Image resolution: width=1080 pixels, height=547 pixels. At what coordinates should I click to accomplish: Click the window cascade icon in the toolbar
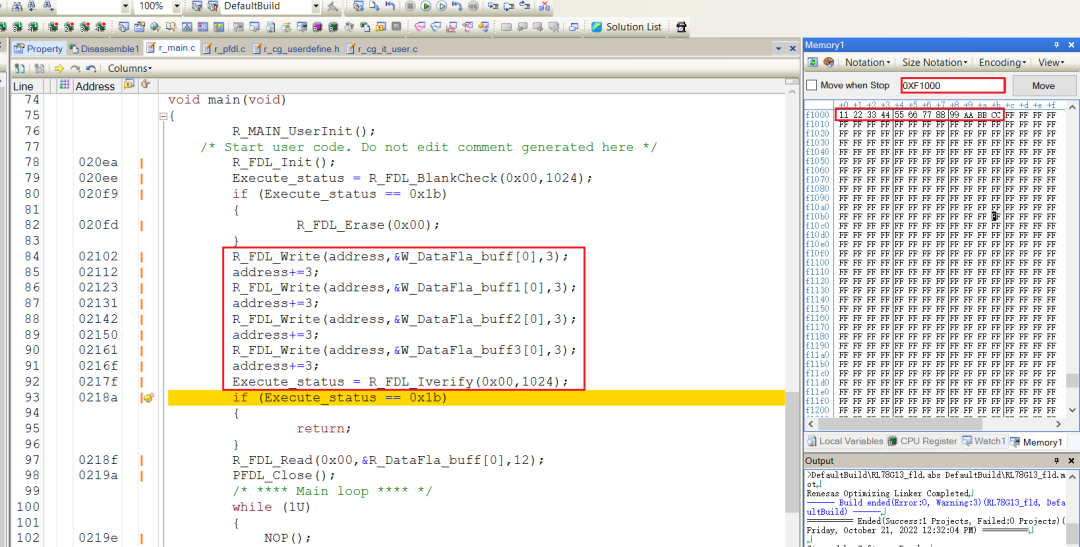click(573, 27)
